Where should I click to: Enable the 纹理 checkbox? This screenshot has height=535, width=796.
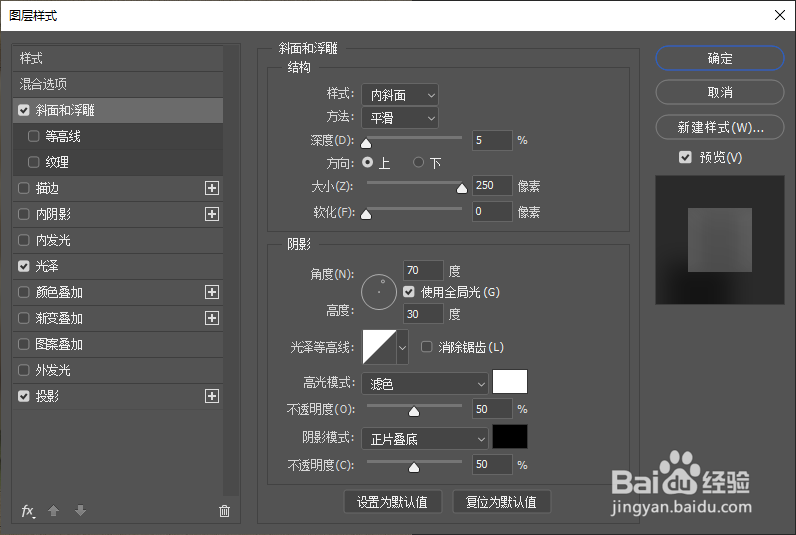[34, 162]
